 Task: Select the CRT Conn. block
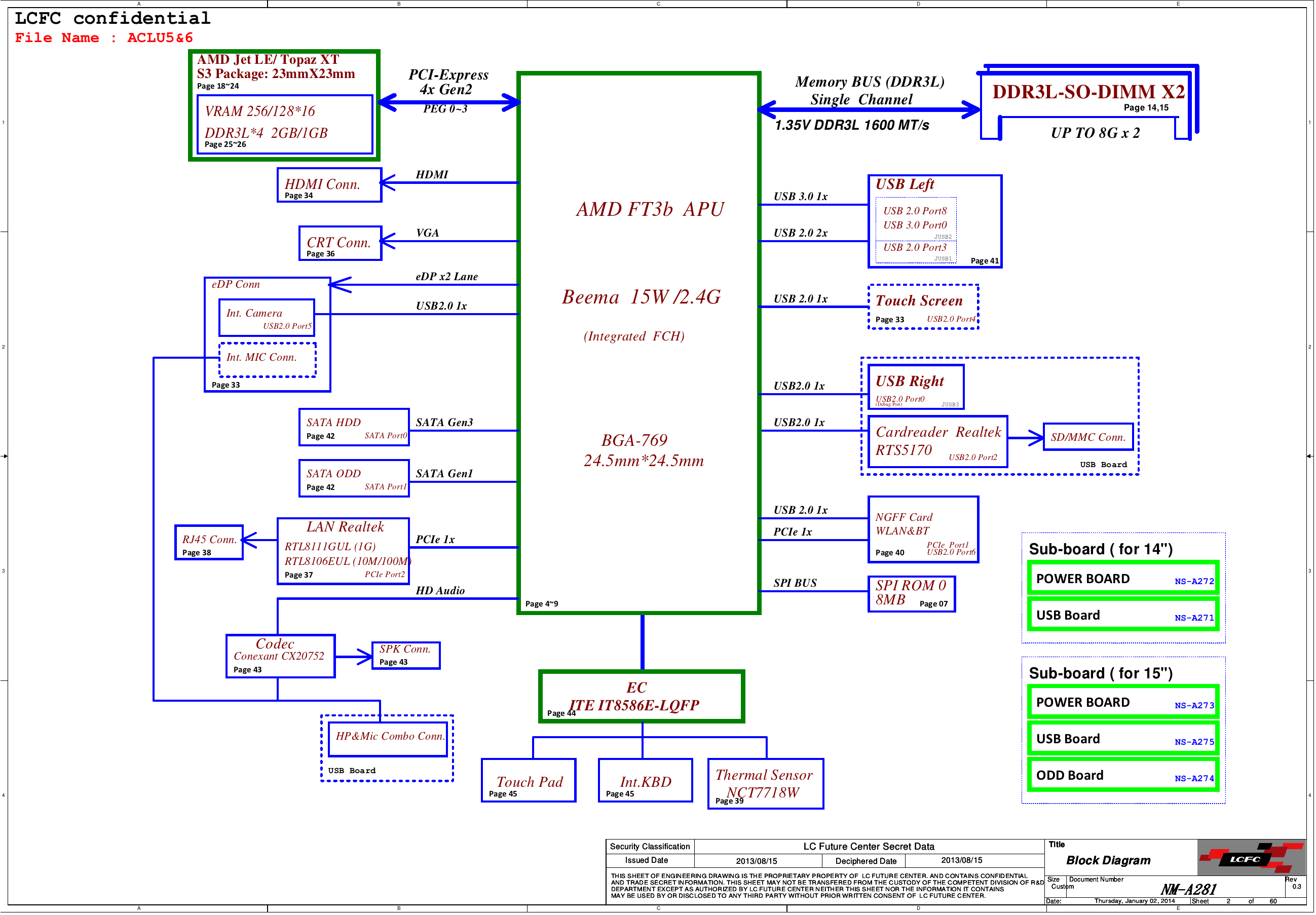coord(340,243)
